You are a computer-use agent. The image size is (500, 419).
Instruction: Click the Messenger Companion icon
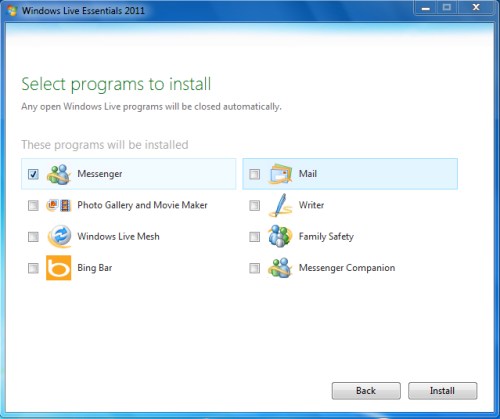[x=280, y=268]
